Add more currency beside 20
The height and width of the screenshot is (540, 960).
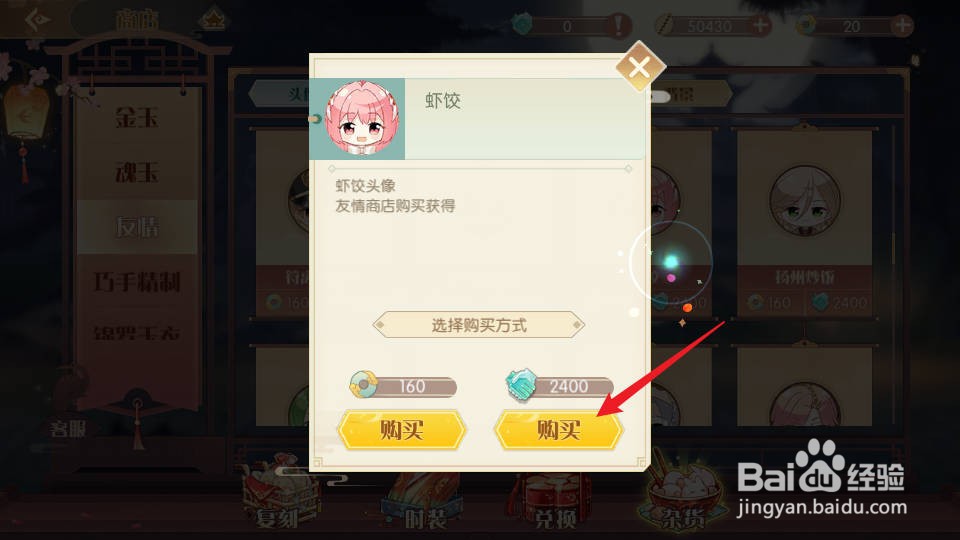coord(902,25)
